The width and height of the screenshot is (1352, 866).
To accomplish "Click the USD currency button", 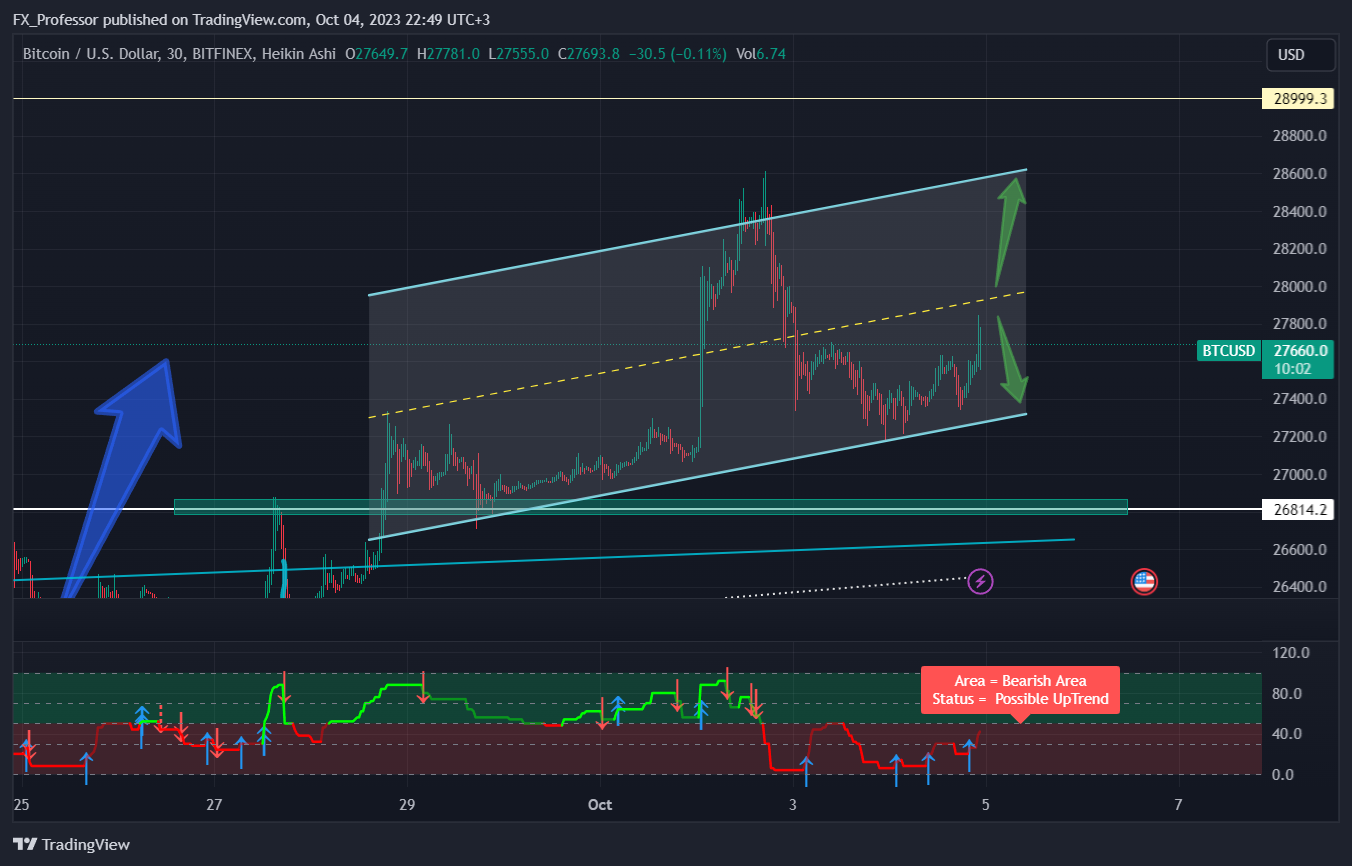I will pyautogui.click(x=1300, y=55).
